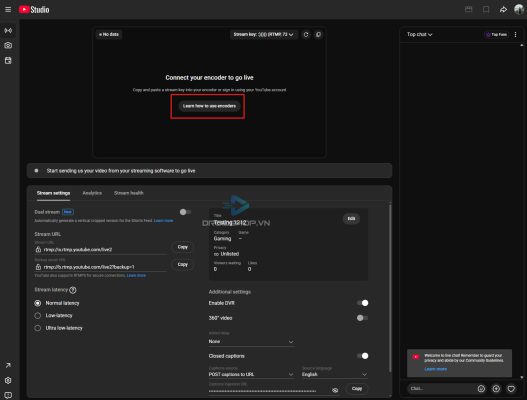
Task: Switch to Stream health tab
Action: point(129,193)
